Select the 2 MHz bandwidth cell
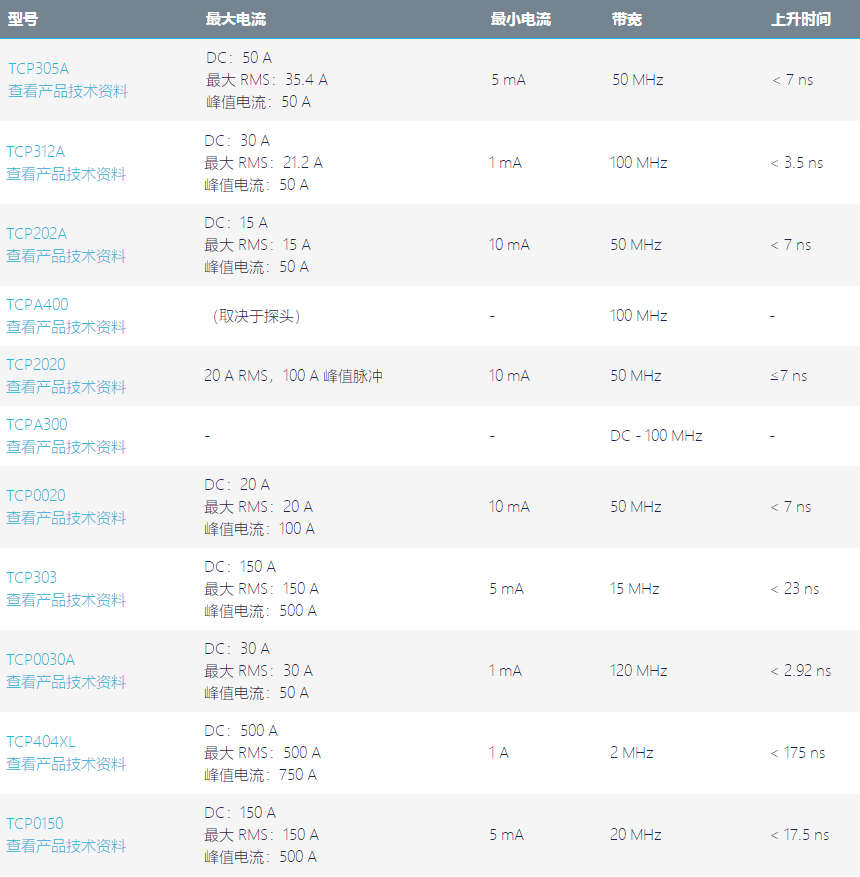This screenshot has height=877, width=860. 632,753
